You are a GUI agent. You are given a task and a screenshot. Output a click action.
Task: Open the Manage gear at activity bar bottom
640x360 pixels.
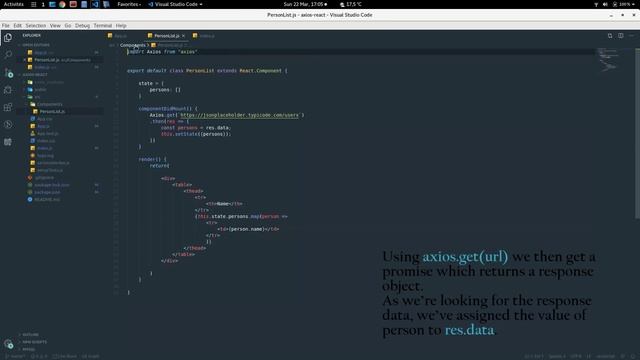pos(8,344)
